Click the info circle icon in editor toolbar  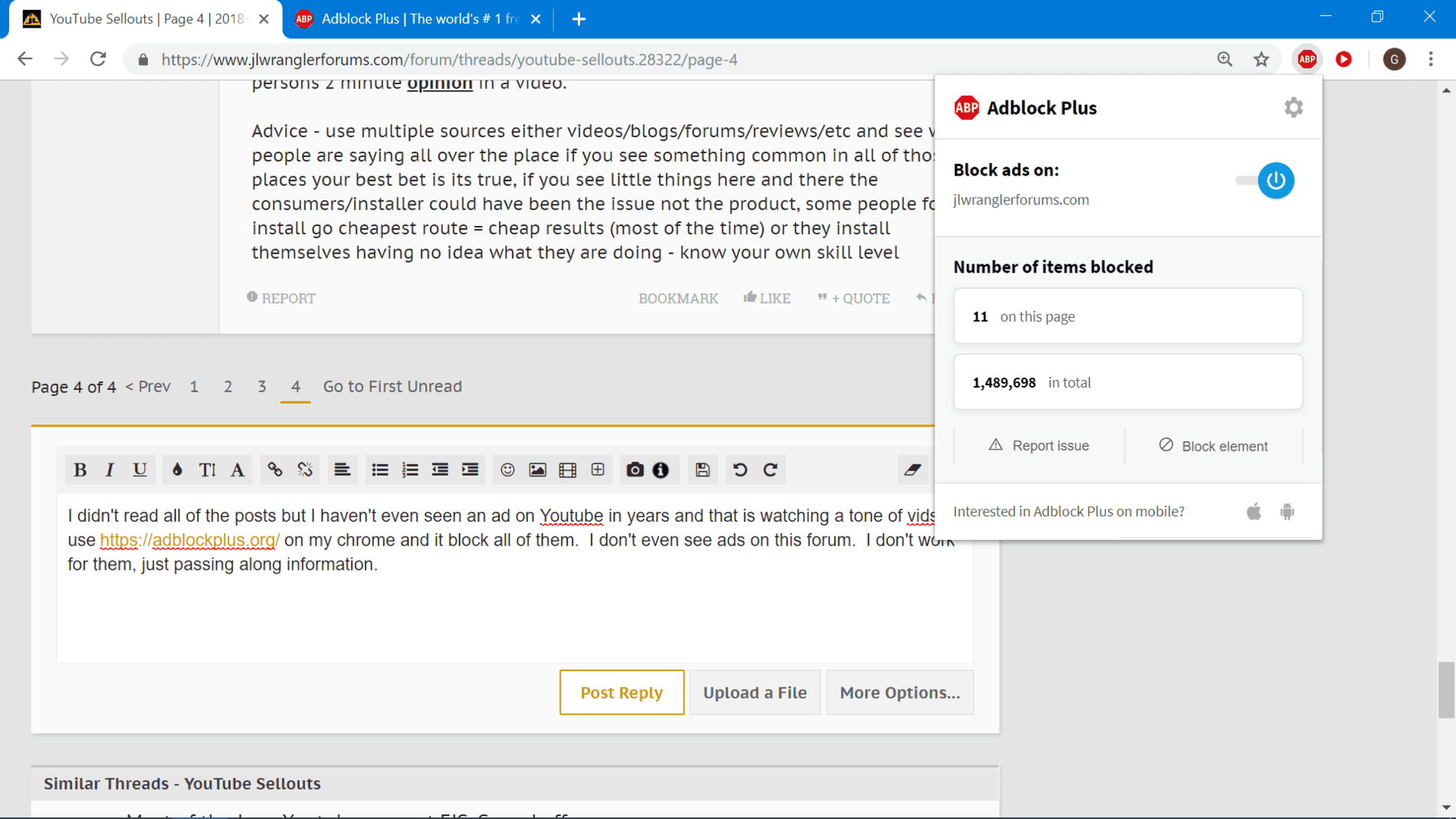(x=661, y=470)
